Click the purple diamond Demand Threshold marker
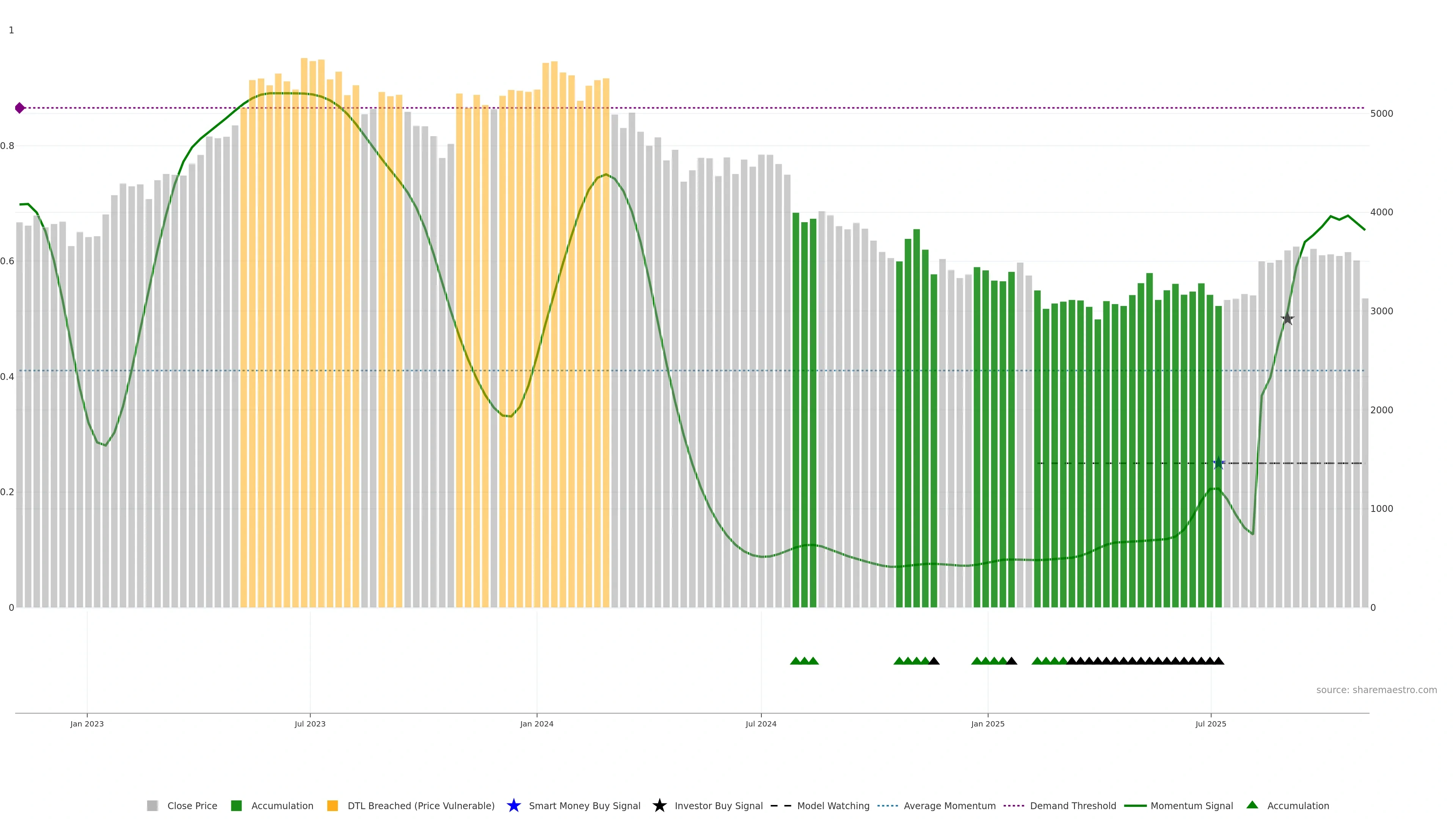The height and width of the screenshot is (819, 1456). pos(20,108)
